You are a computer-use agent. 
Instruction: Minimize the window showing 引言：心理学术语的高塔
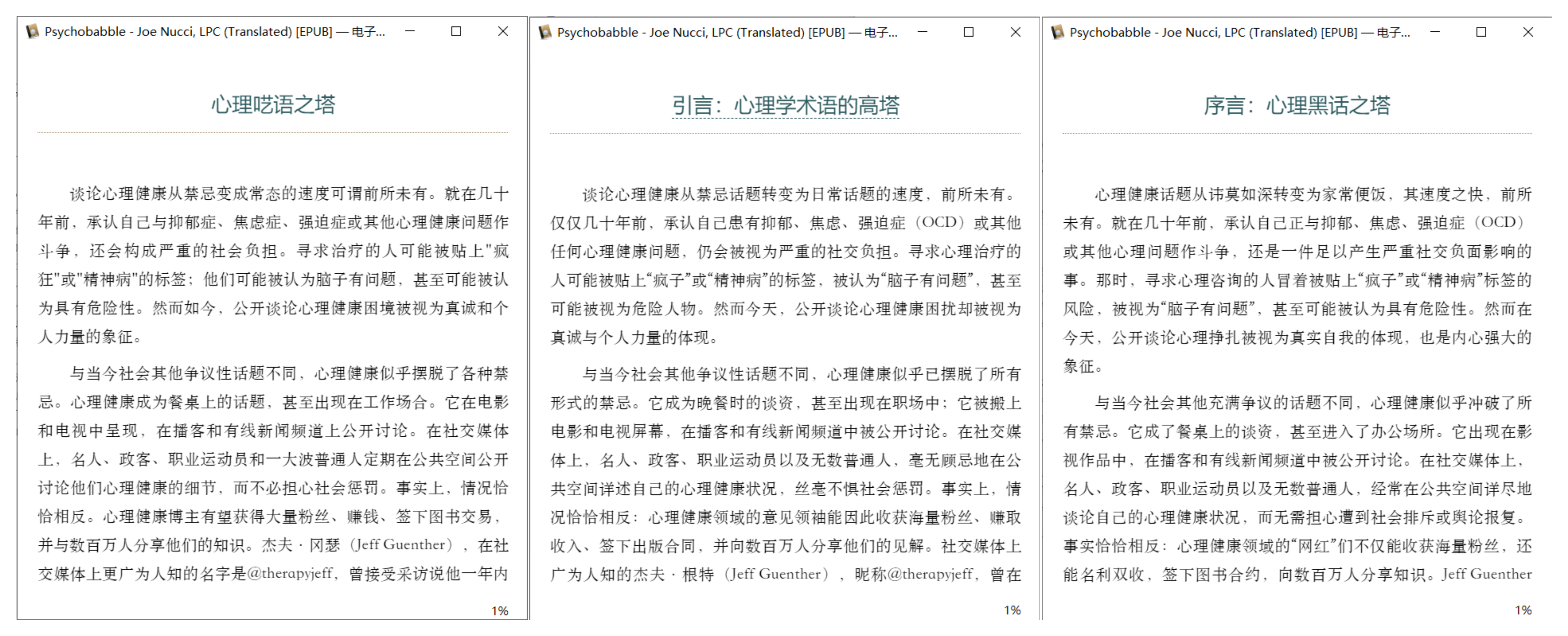point(922,32)
